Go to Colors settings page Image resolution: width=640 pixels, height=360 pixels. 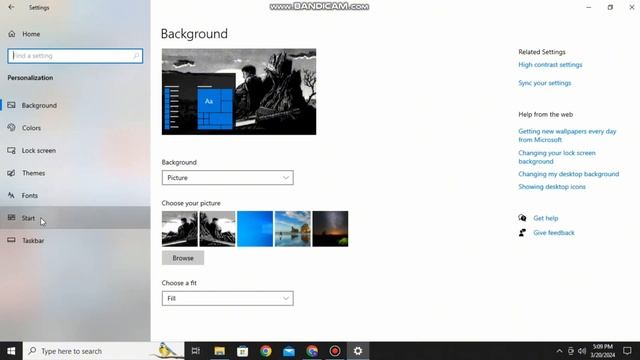75,128
